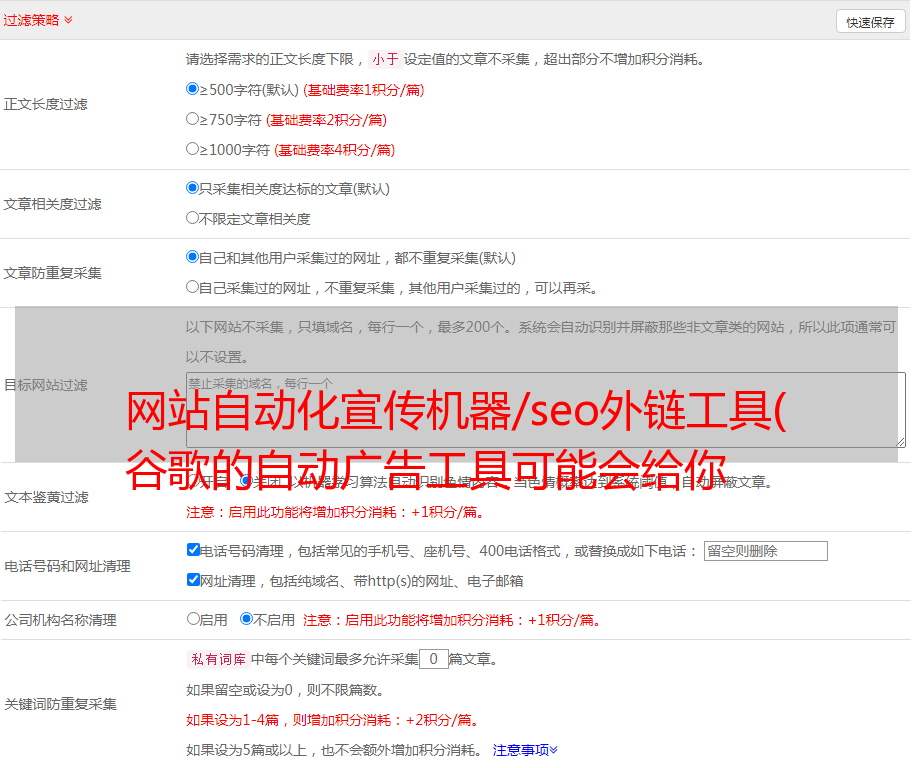Select ≥750字符 length filter option
The height and width of the screenshot is (768, 912).
[x=192, y=119]
